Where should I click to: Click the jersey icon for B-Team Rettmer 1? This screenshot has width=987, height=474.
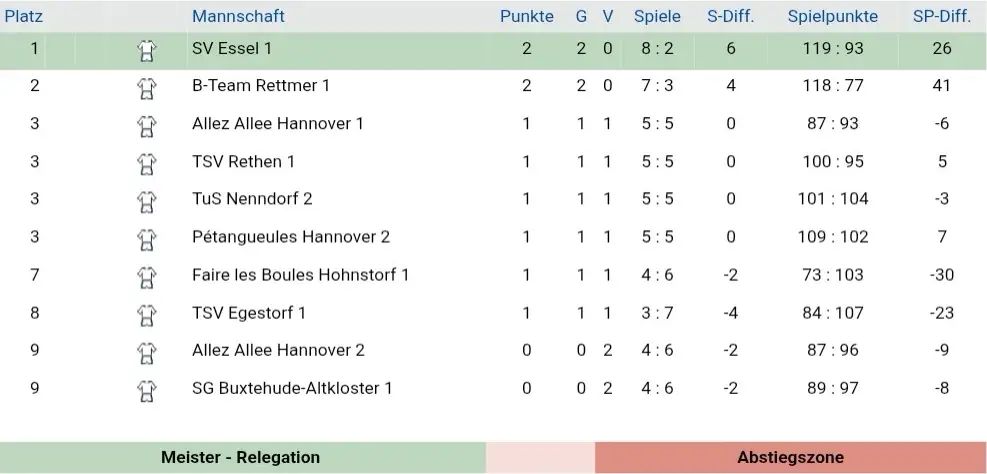tap(147, 87)
